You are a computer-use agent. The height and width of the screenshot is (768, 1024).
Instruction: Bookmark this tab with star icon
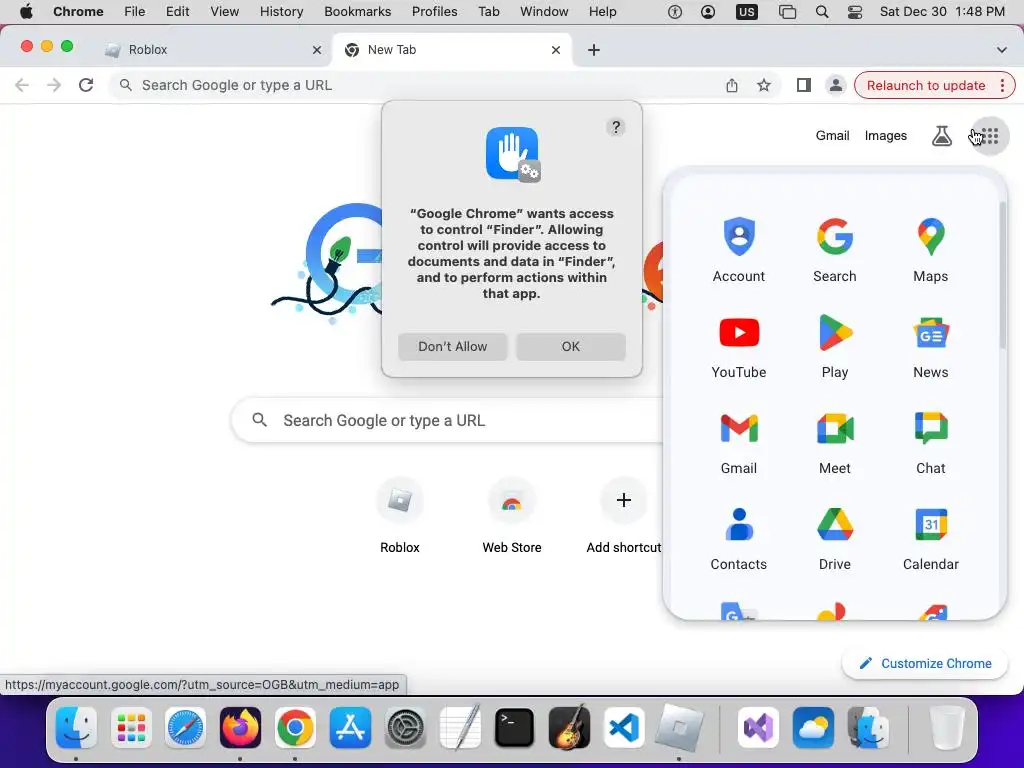coord(763,86)
